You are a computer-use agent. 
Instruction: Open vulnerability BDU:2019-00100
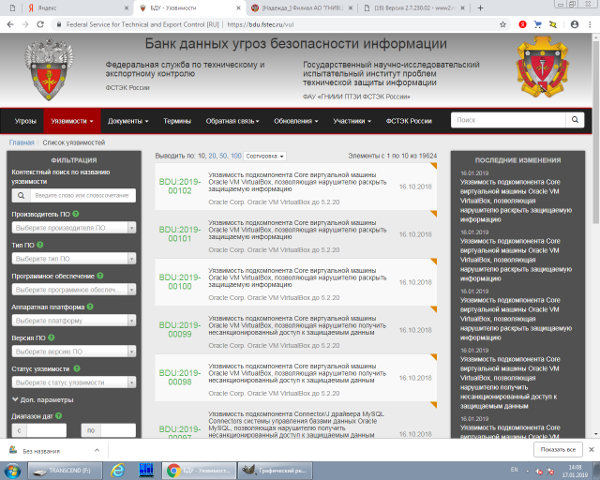[x=179, y=282]
